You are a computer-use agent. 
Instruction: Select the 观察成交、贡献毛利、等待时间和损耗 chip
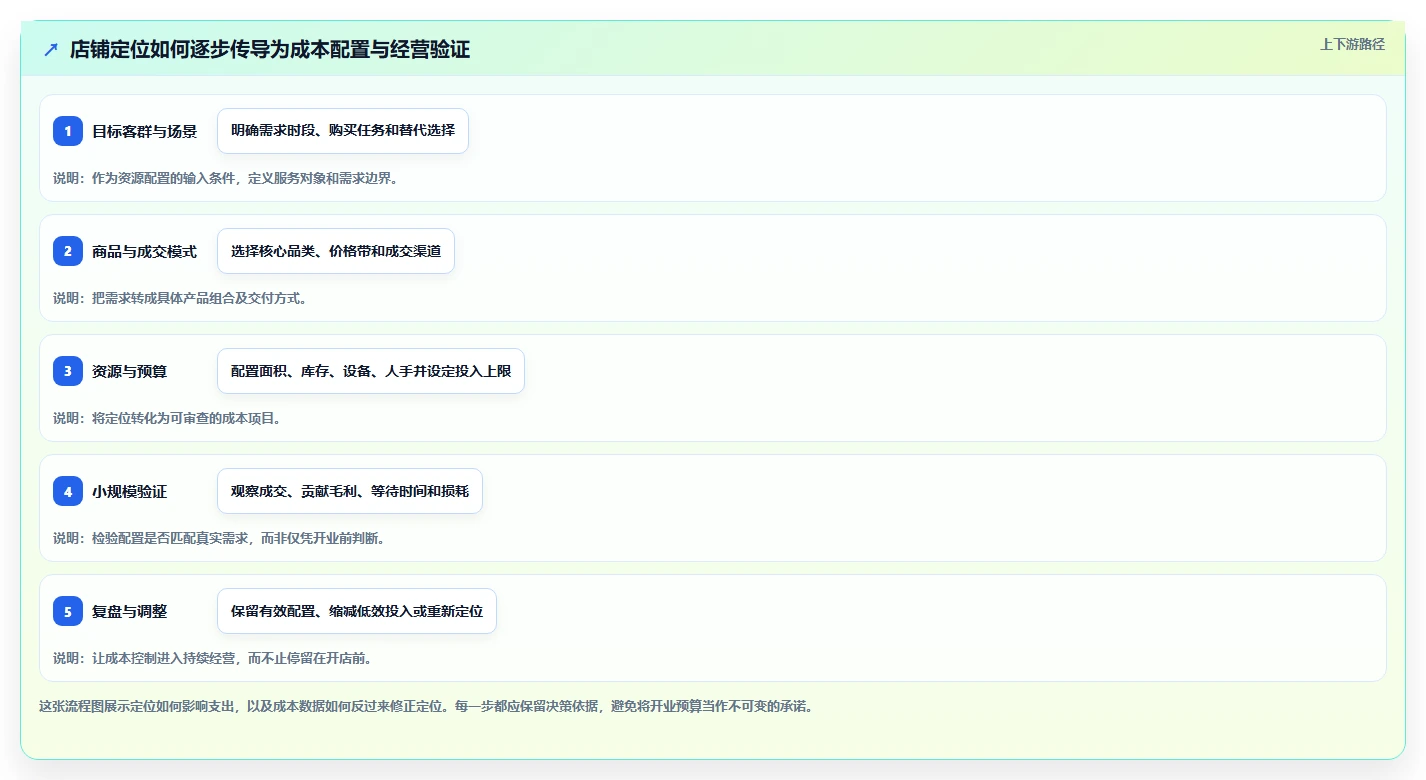pyautogui.click(x=350, y=491)
